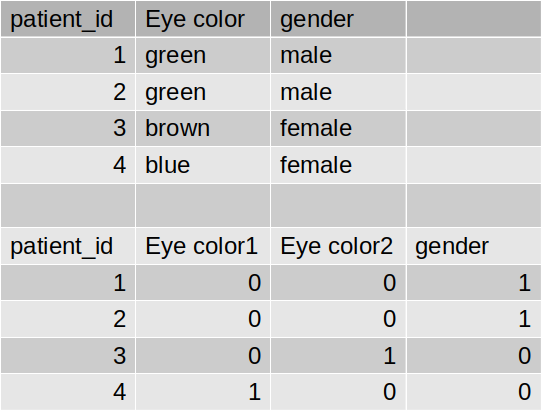Select the male cell for patient 2

(338, 92)
